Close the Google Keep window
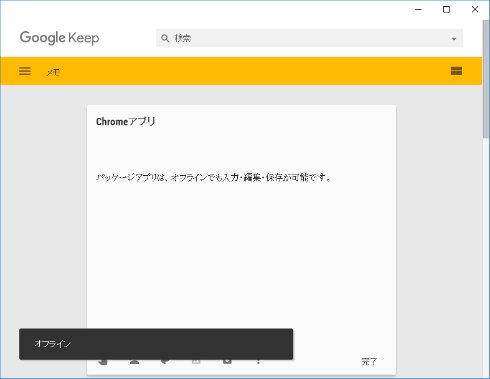Viewport: 490px width, 379px height. pyautogui.click(x=475, y=9)
